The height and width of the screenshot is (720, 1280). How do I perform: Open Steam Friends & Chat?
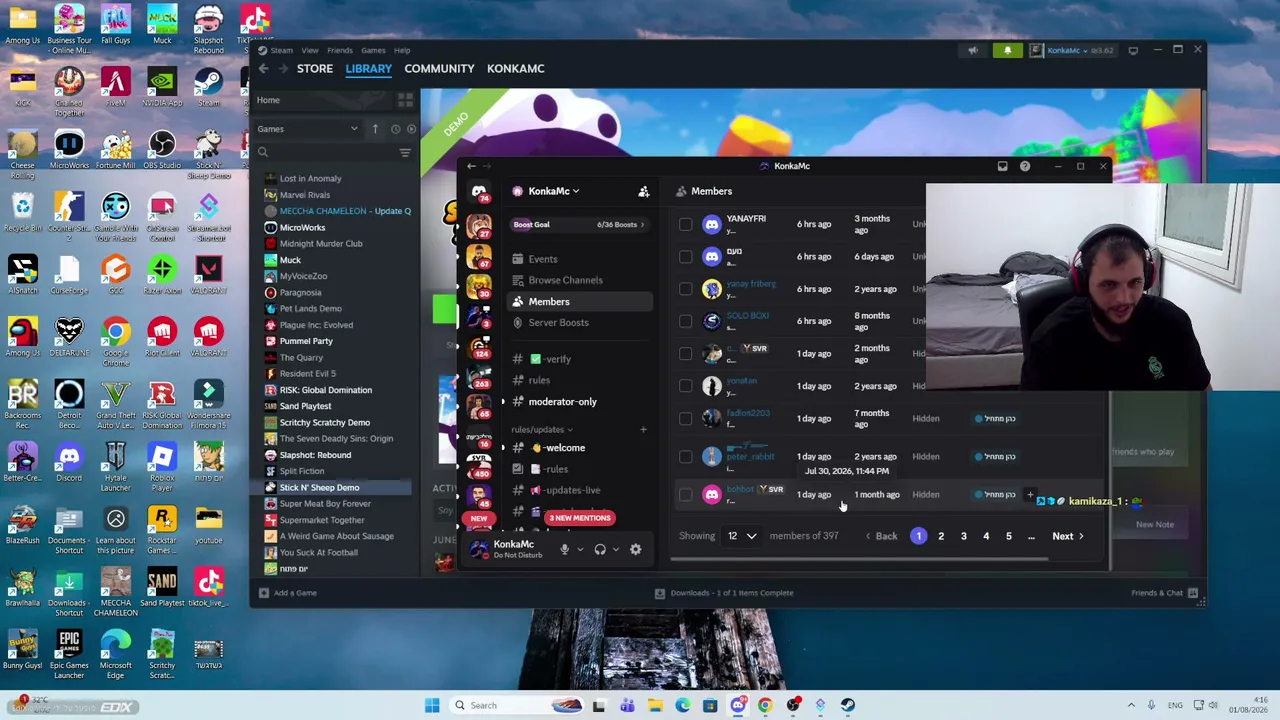point(1163,593)
